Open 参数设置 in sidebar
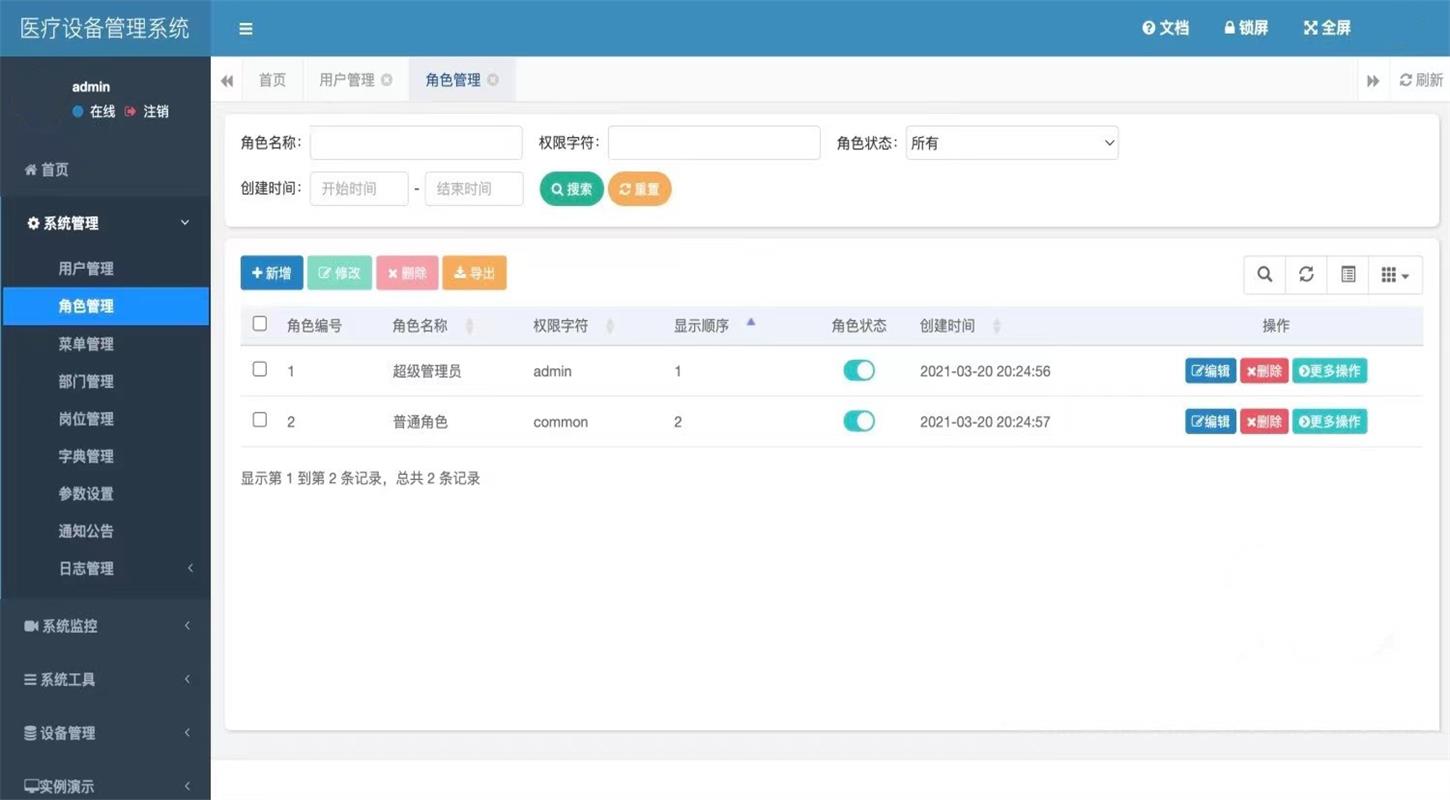Image resolution: width=1450 pixels, height=800 pixels. (x=86, y=494)
